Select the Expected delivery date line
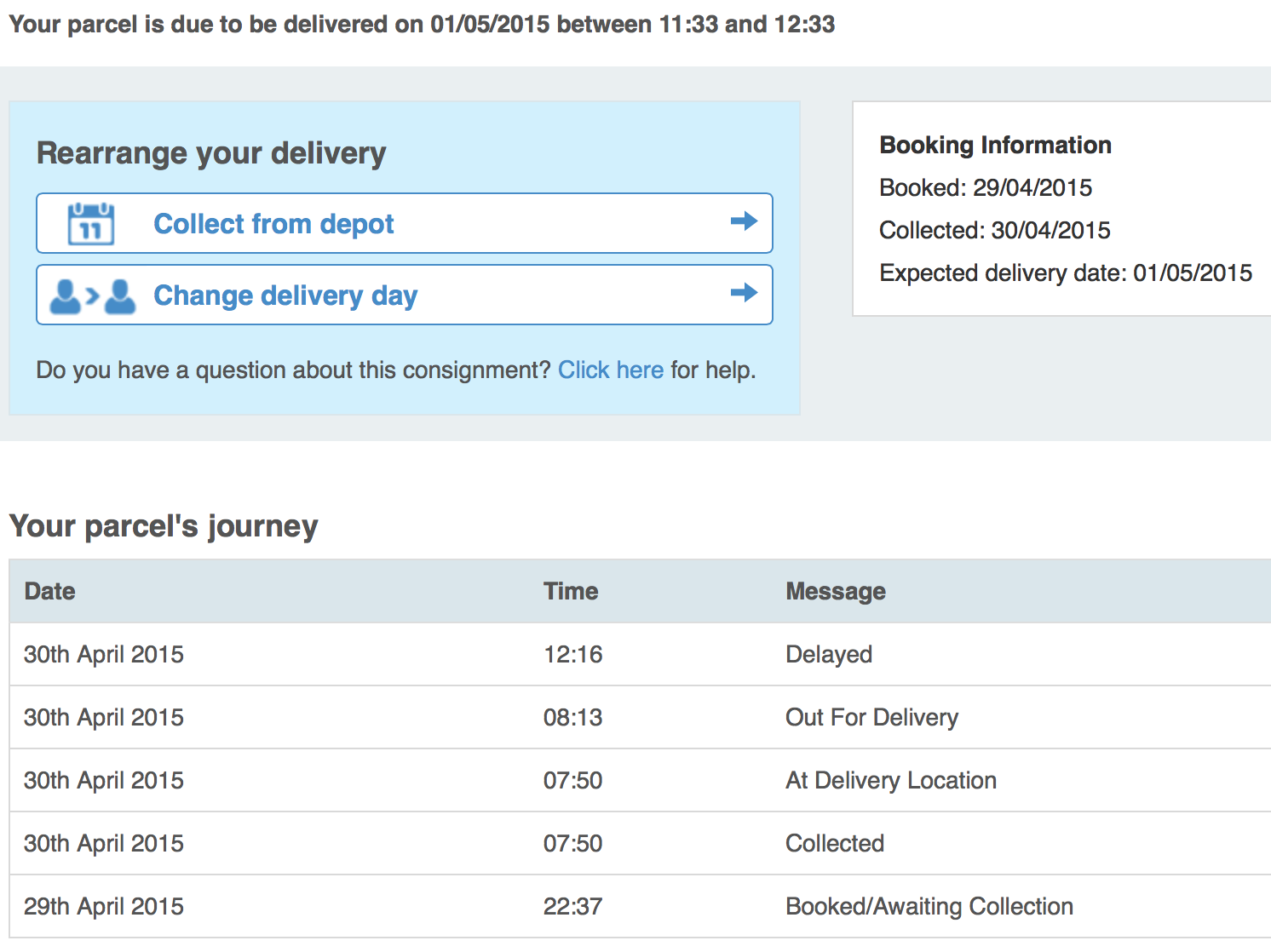 pos(1066,272)
